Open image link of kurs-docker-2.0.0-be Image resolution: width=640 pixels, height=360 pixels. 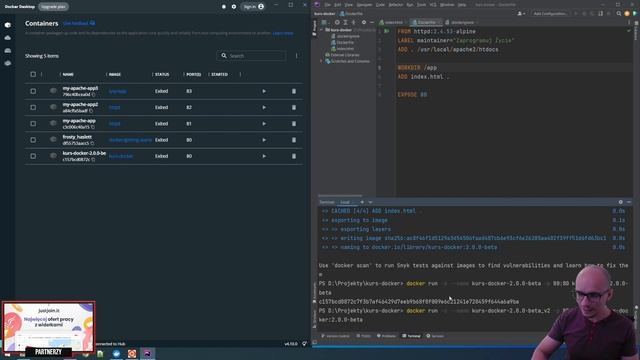coord(121,156)
